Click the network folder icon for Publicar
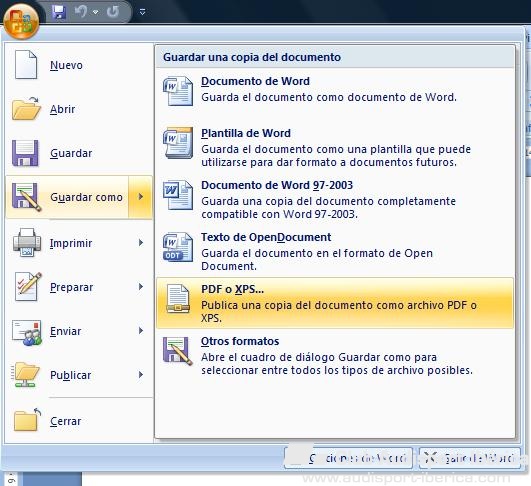 [25, 375]
